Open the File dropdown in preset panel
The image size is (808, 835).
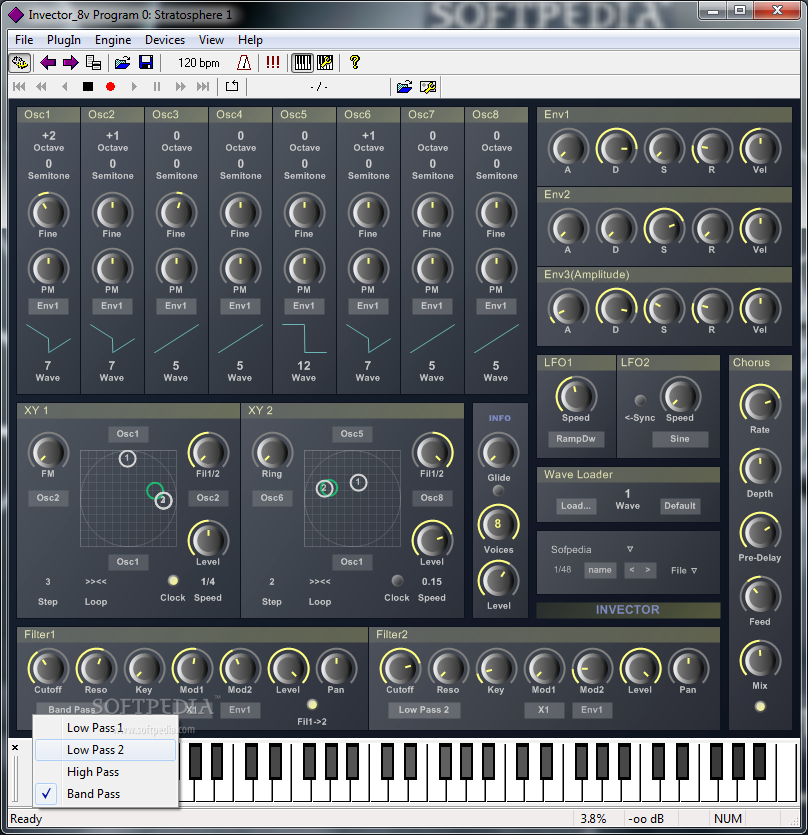point(684,570)
